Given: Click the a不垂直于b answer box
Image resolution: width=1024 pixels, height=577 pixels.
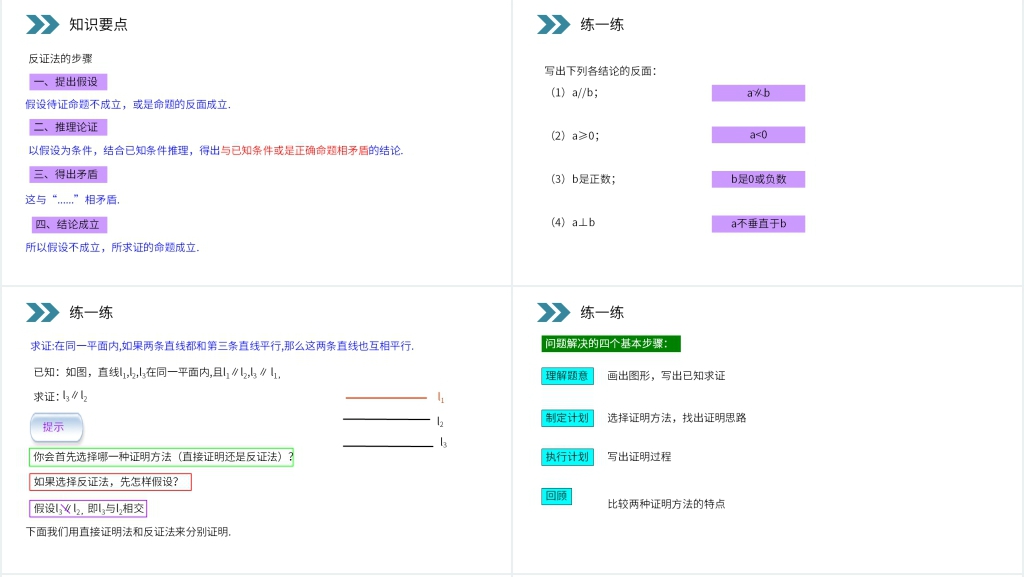Looking at the screenshot, I should click(758, 224).
